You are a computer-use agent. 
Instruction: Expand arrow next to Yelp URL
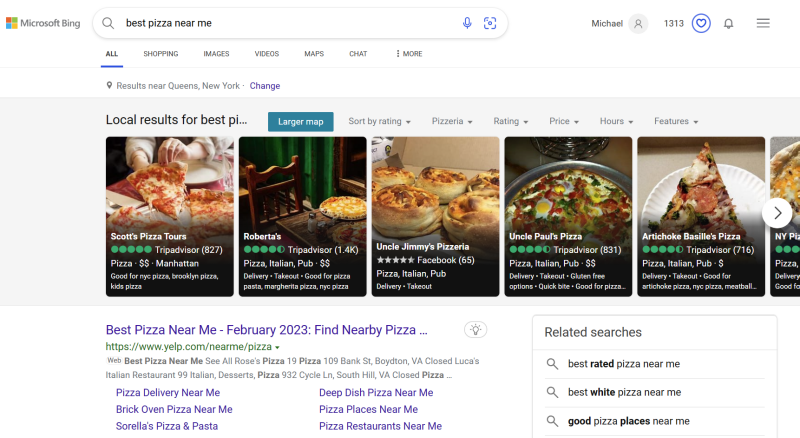[277, 347]
